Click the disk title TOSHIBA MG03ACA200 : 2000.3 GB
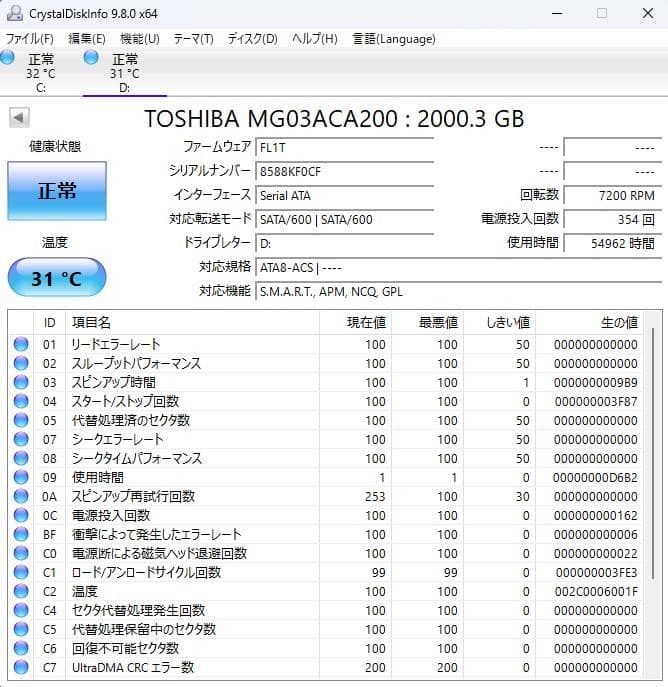This screenshot has height=687, width=668. point(334,118)
